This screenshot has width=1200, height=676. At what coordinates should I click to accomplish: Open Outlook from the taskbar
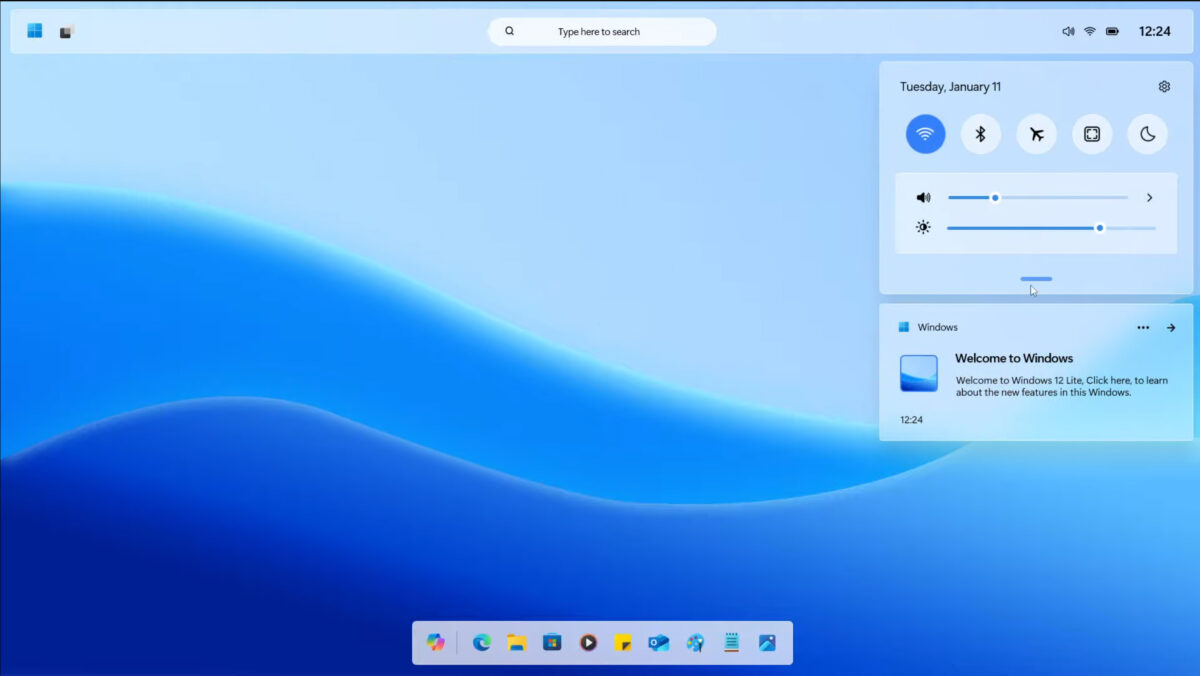tap(659, 643)
